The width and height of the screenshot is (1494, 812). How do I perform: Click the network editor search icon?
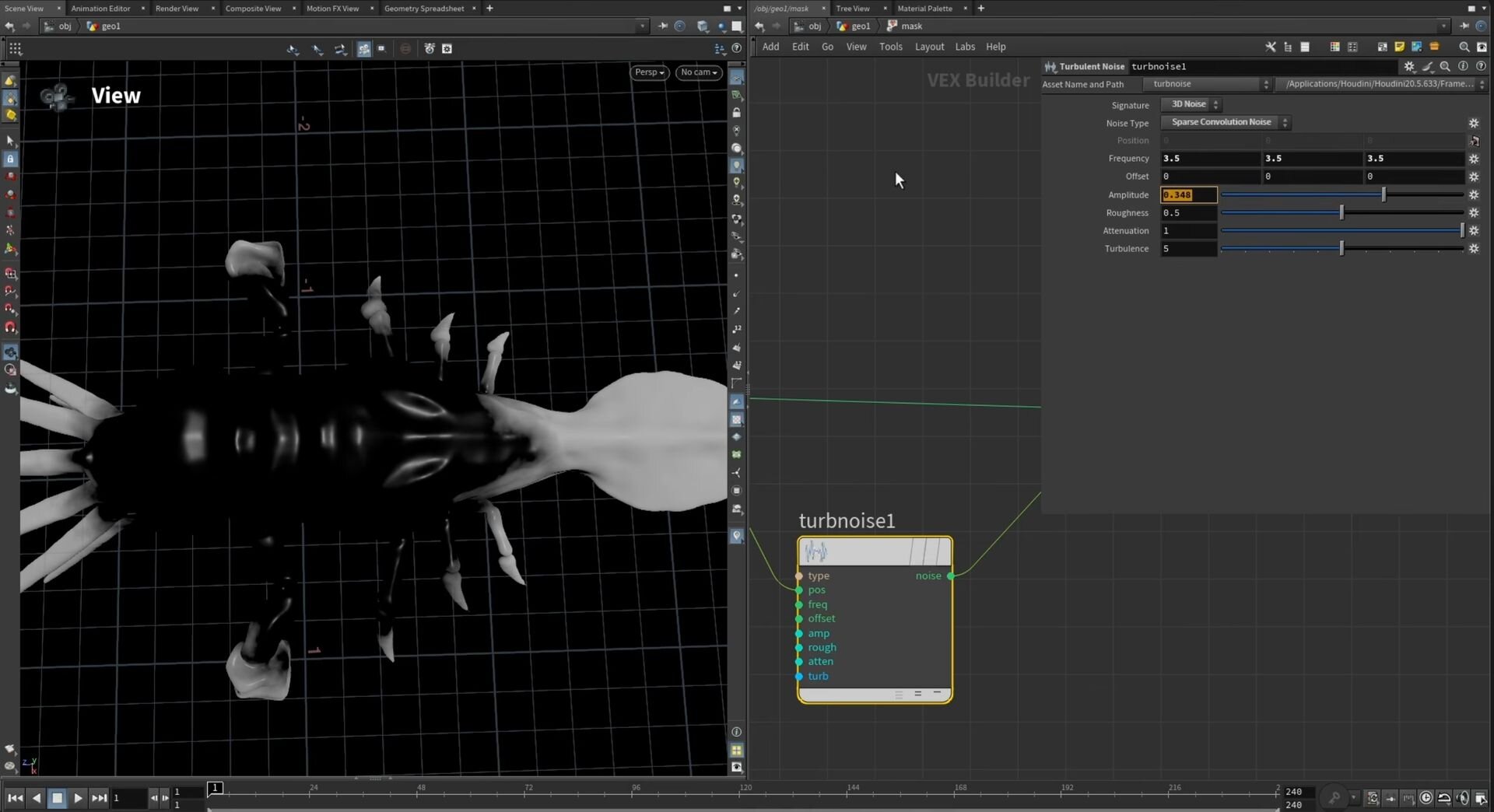click(1464, 47)
